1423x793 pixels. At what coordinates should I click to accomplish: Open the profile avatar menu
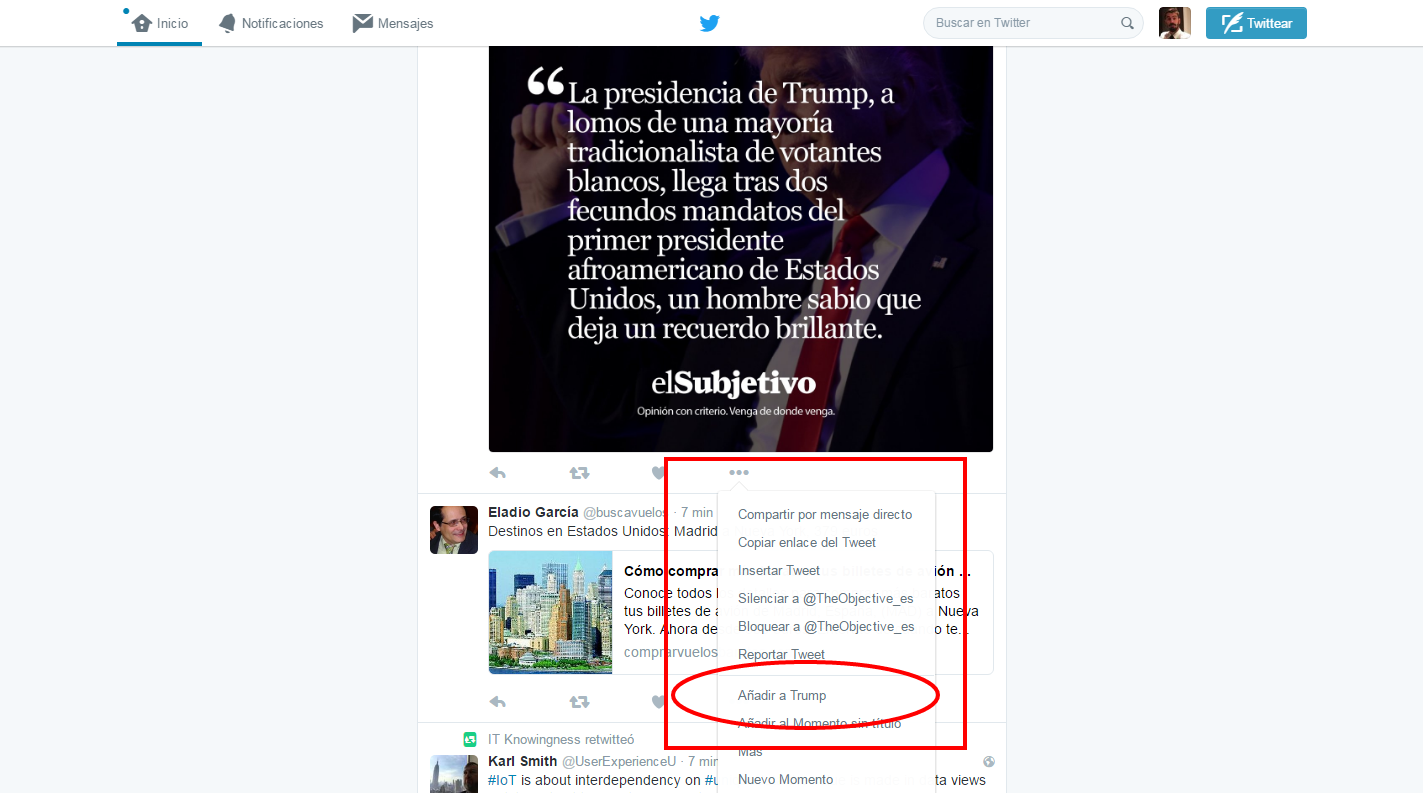(1174, 23)
